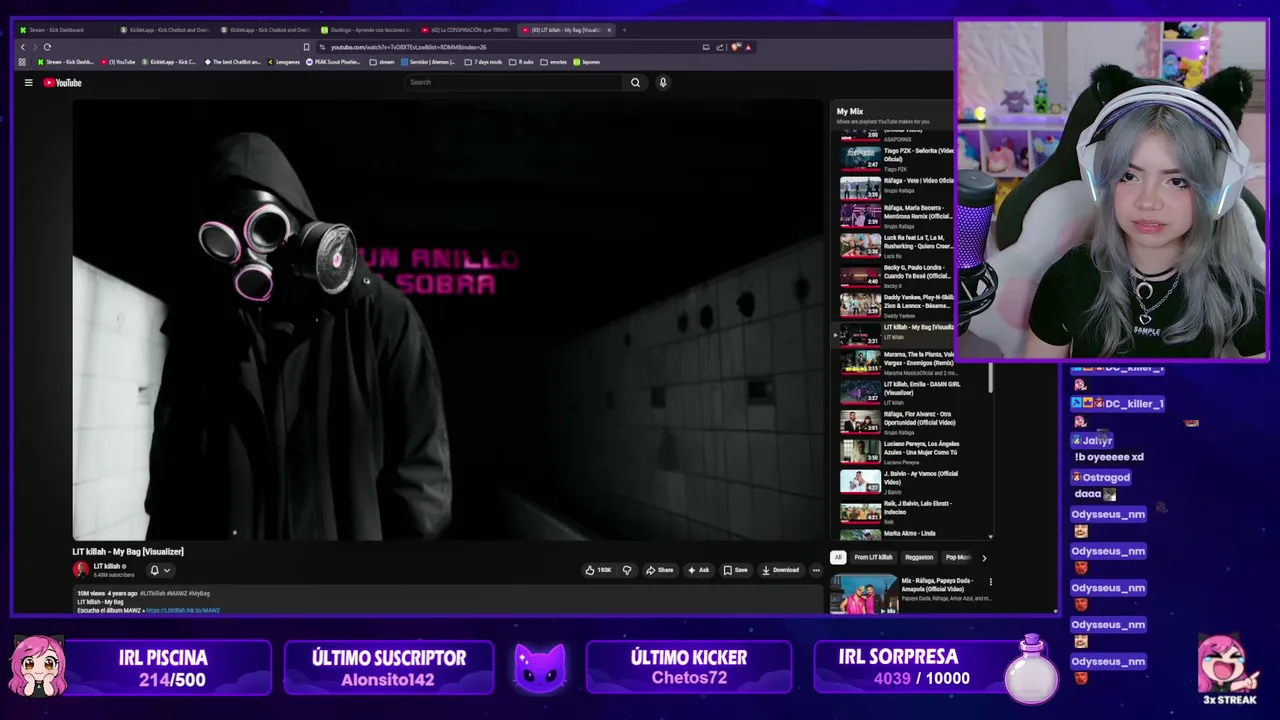Viewport: 1280px width, 720px height.
Task: Play Luciano Pereyra - Una Mujer Como Tú
Action: click(910, 451)
